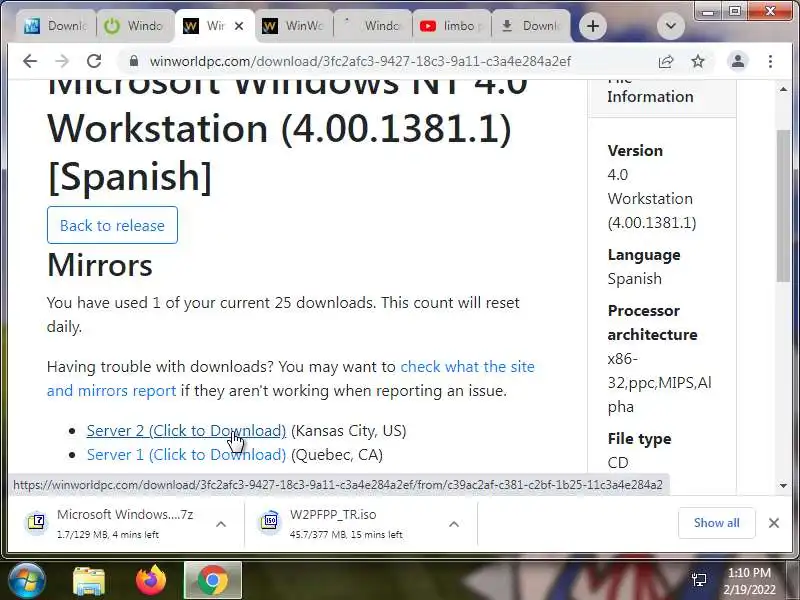Switch to the Windo tab with power icon
The width and height of the screenshot is (800, 600).
pos(134,26)
